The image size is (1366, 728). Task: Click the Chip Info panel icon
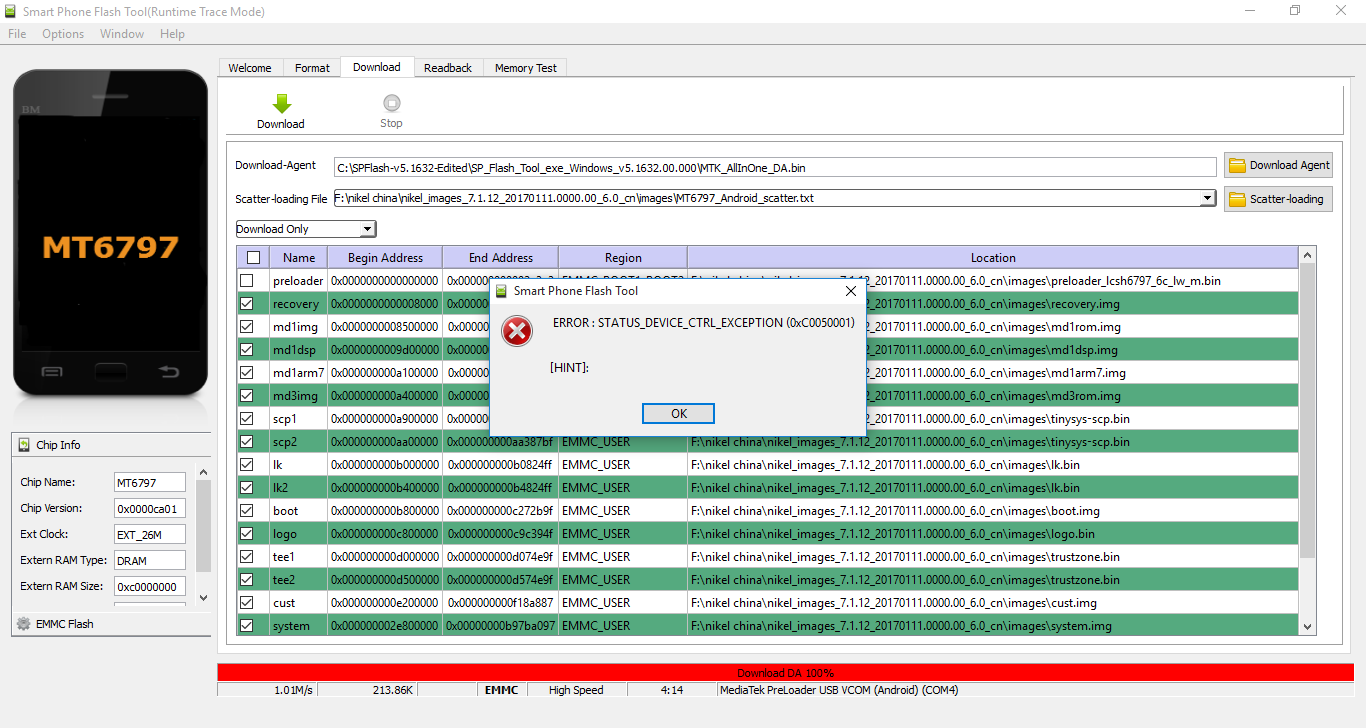(23, 445)
